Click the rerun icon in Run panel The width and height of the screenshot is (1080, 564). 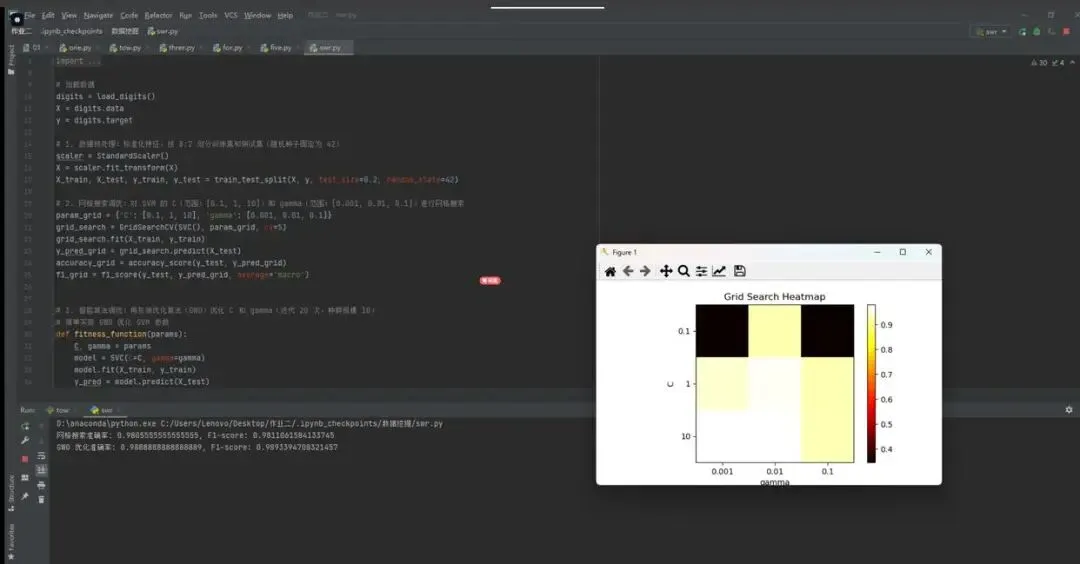25,426
